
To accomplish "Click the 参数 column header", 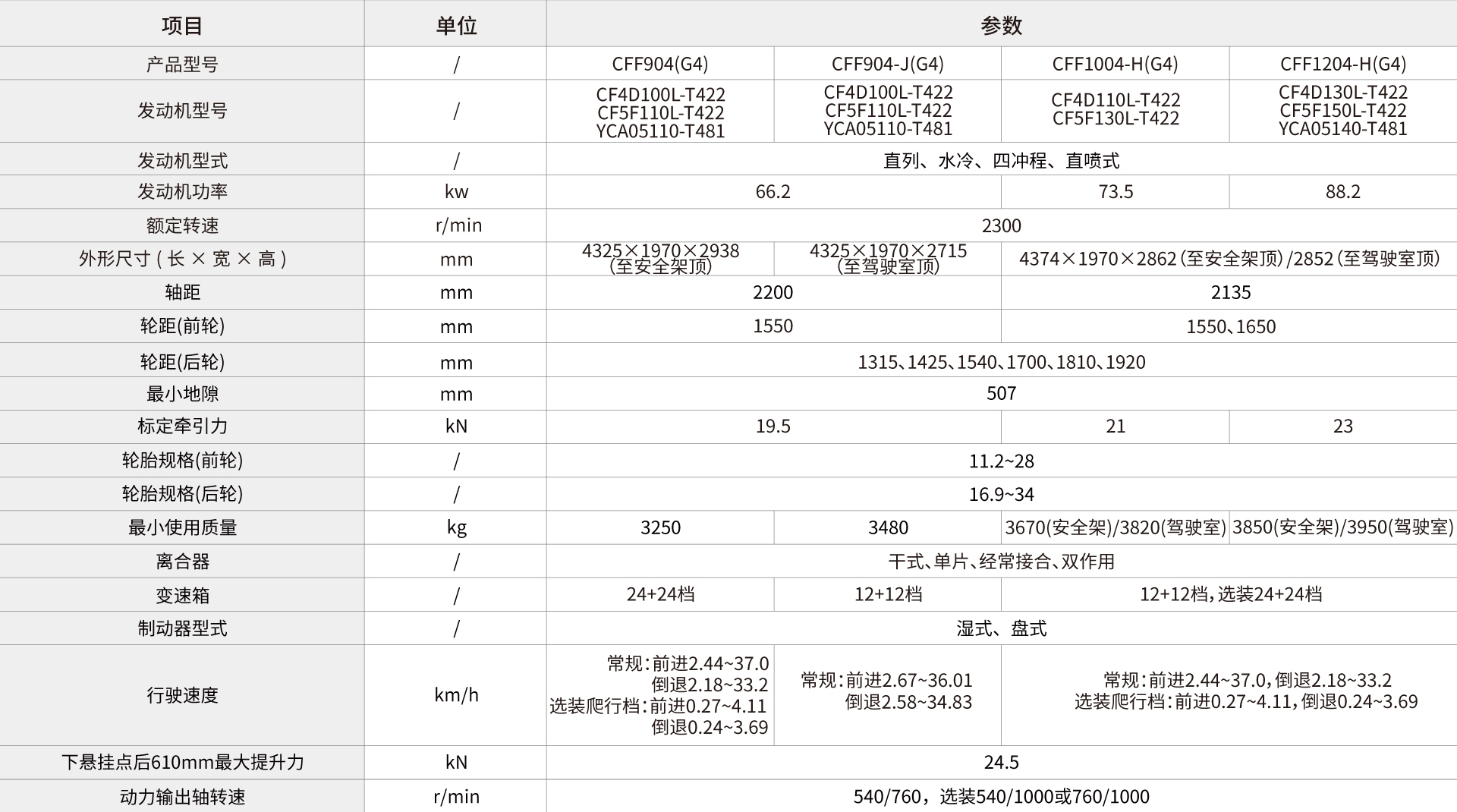I will tap(1001, 26).
